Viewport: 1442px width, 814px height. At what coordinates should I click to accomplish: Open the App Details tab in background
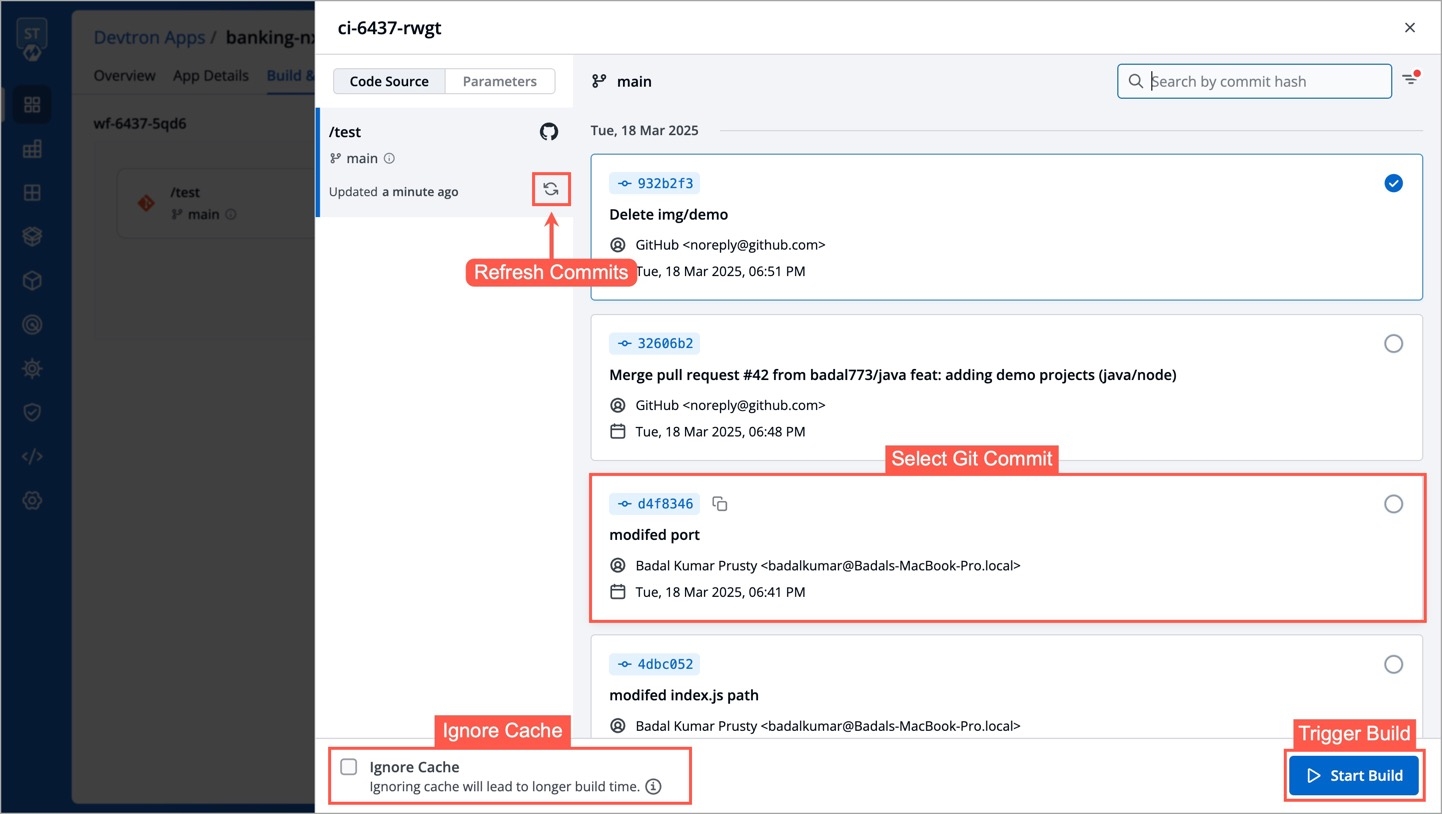211,75
